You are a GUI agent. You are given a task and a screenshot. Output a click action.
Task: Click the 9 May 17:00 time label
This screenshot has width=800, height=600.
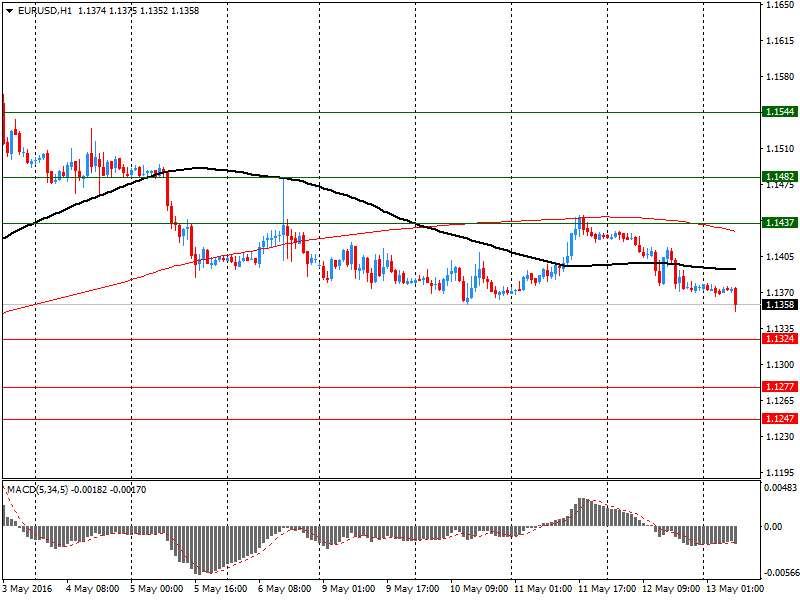pos(413,589)
